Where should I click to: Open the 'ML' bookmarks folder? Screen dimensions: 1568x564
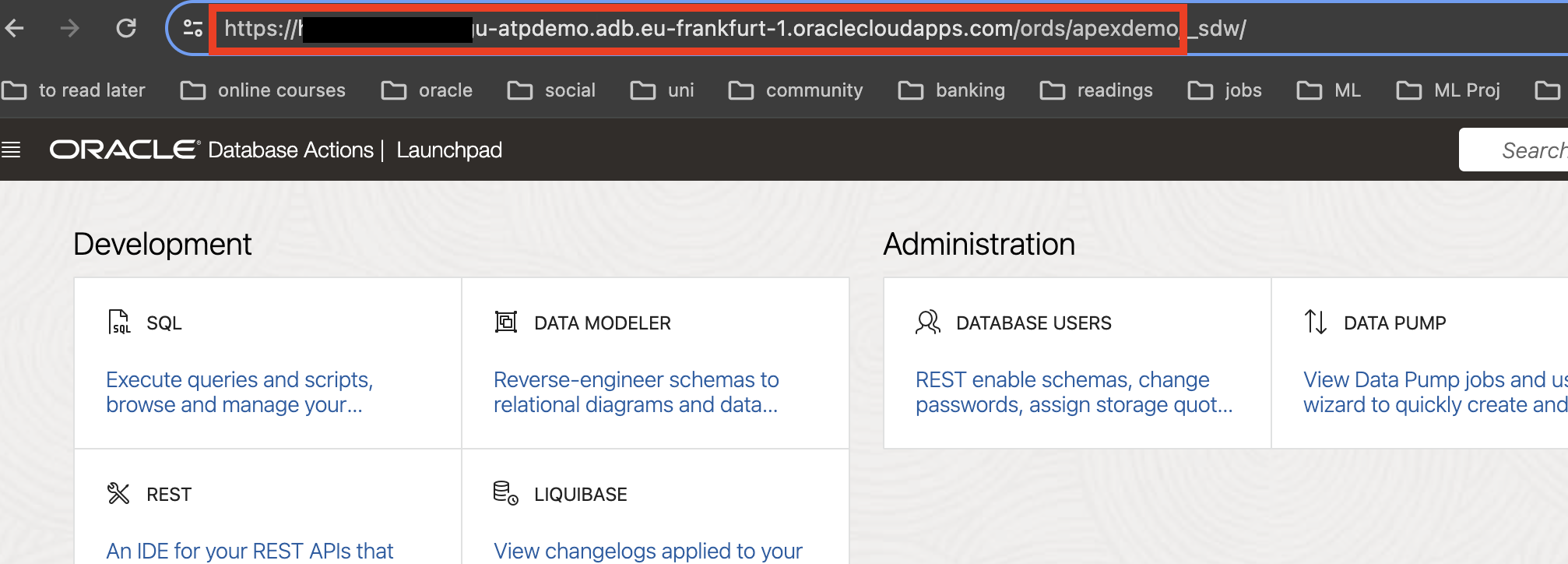(x=1329, y=90)
